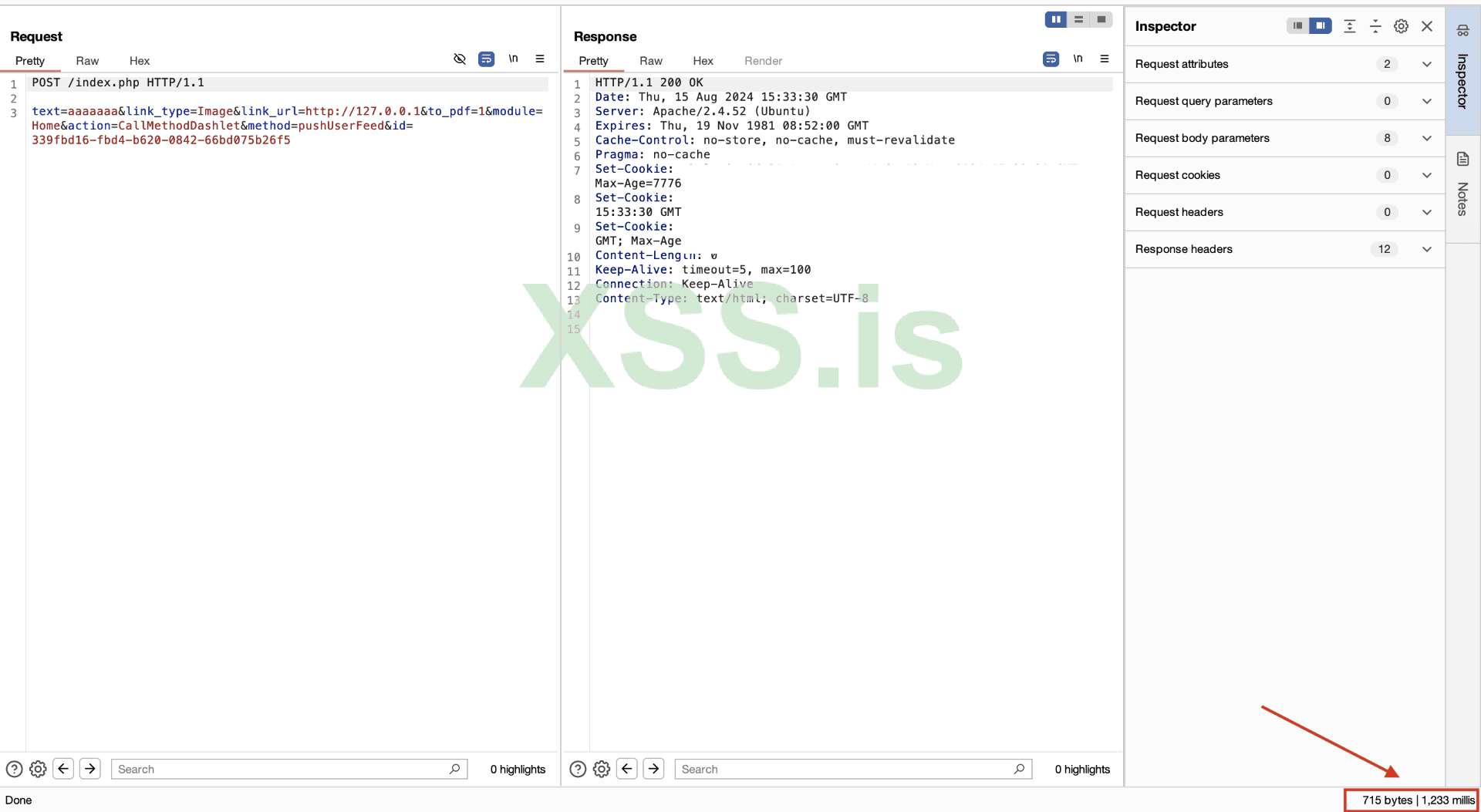Click the 'HTTP/1.1 200 OK' response line
This screenshot has height=812, width=1481.
[649, 83]
